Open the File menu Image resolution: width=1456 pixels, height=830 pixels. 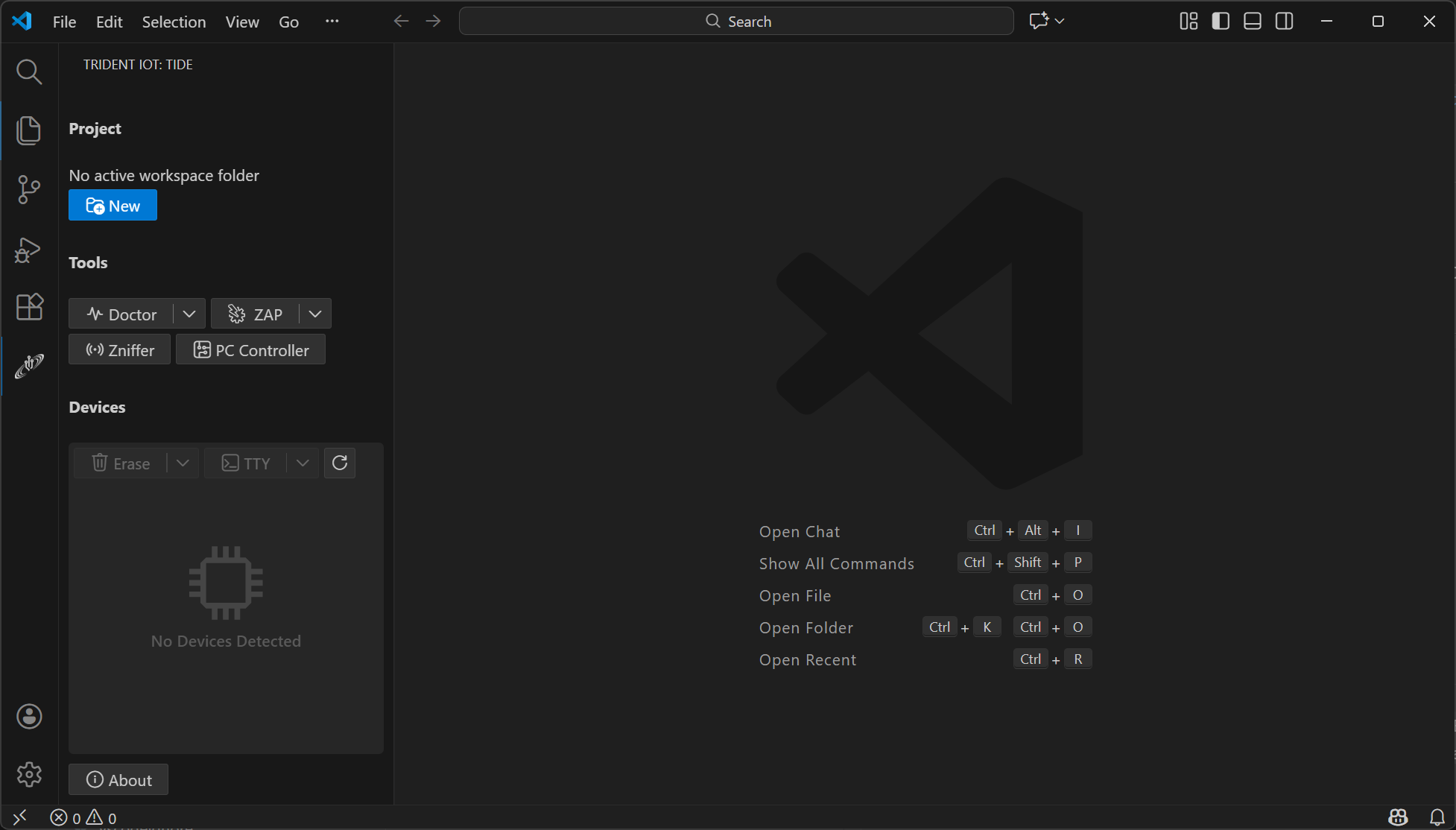point(64,22)
